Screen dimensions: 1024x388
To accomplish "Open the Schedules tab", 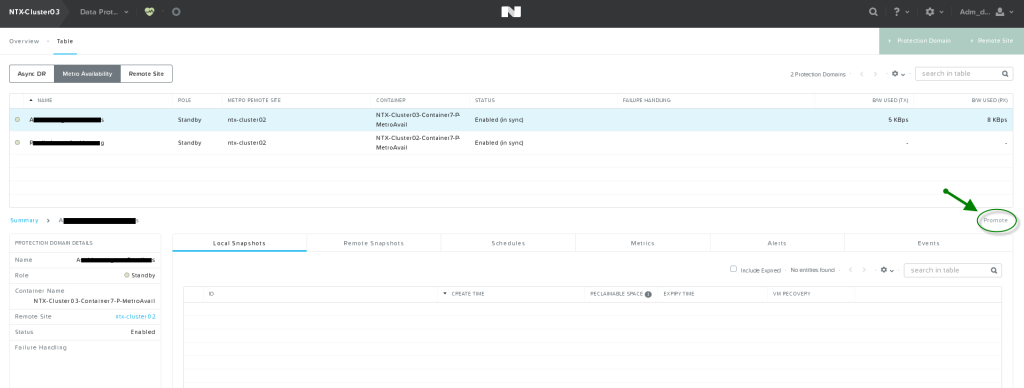I will click(508, 243).
